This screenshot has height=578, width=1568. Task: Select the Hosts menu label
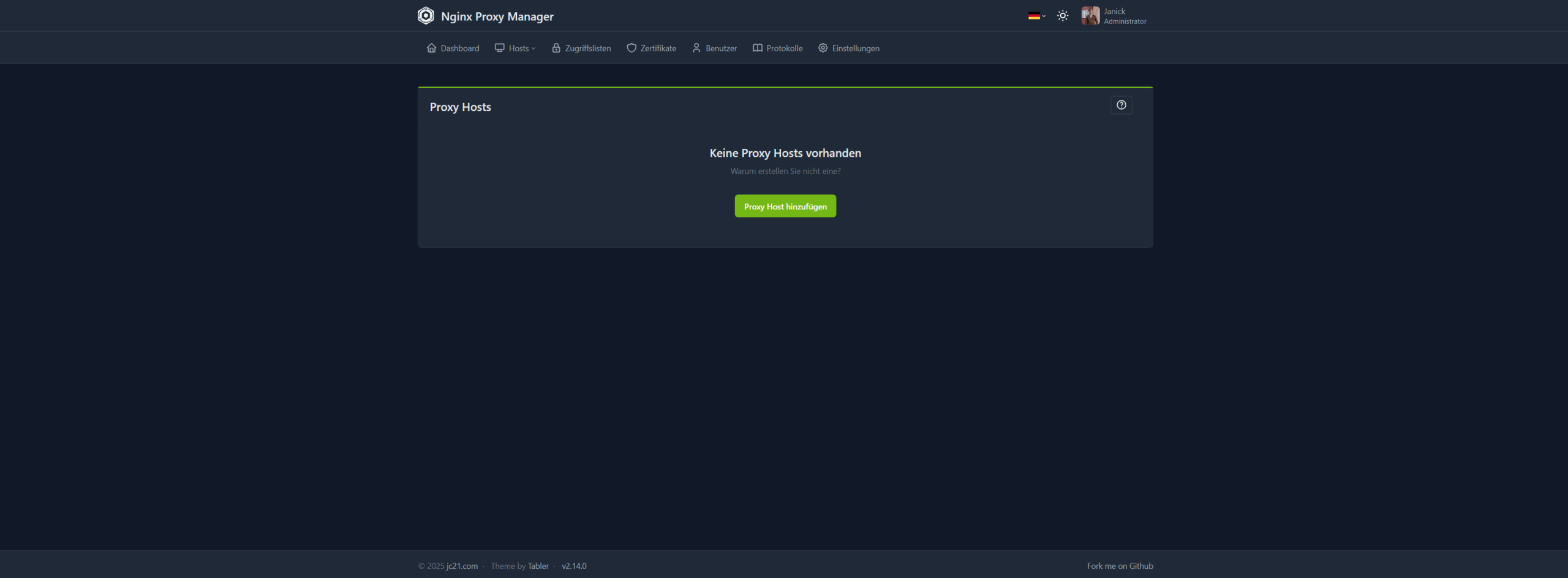518,48
